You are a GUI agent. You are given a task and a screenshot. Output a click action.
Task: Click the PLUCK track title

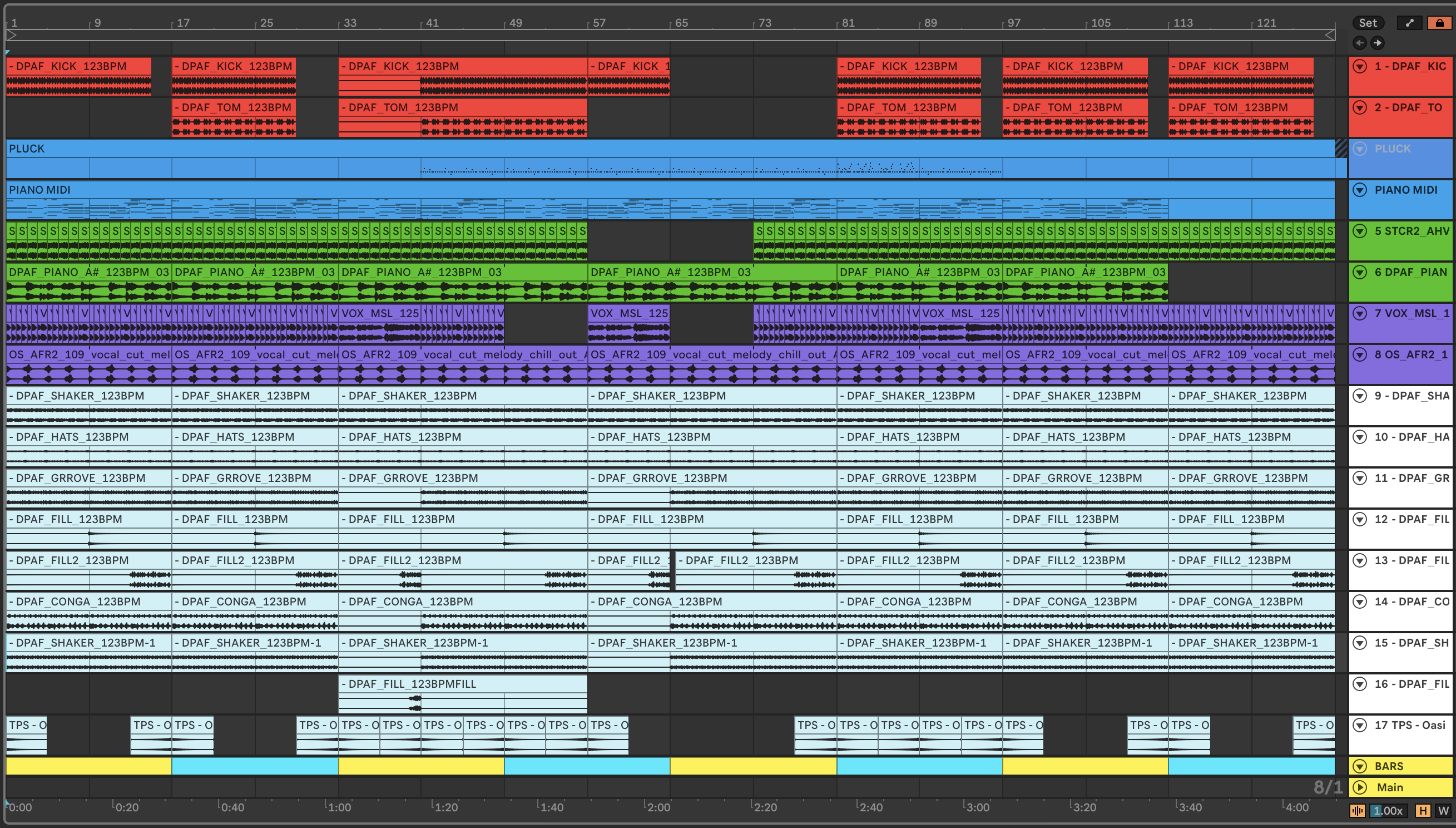(x=1393, y=149)
